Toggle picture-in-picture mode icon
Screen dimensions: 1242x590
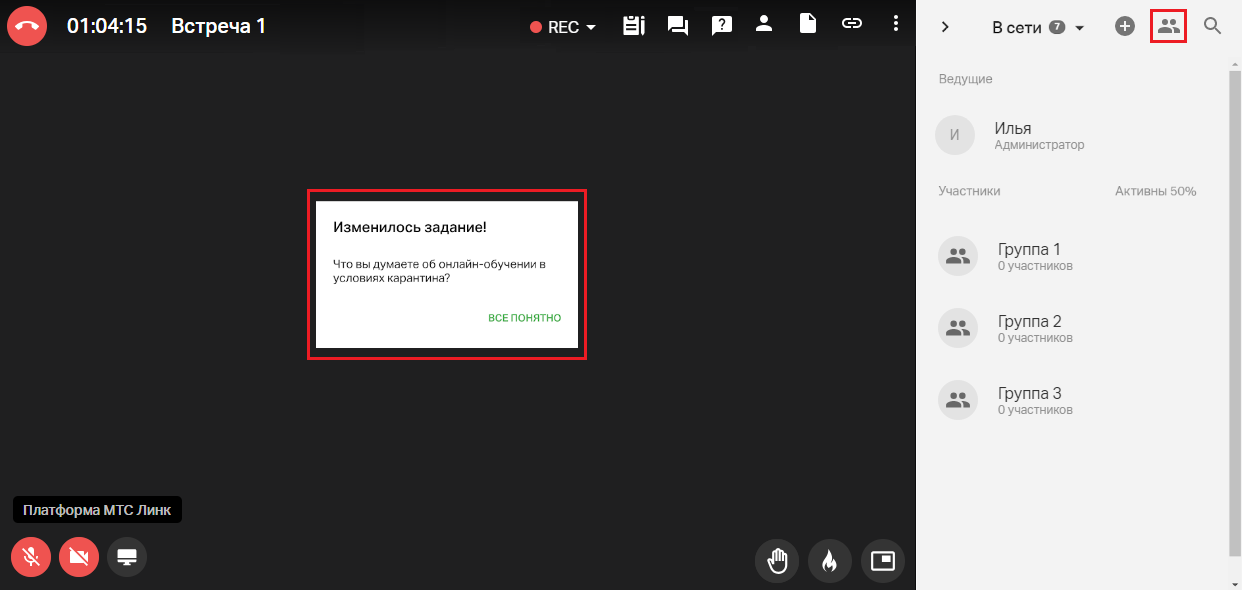coord(883,561)
